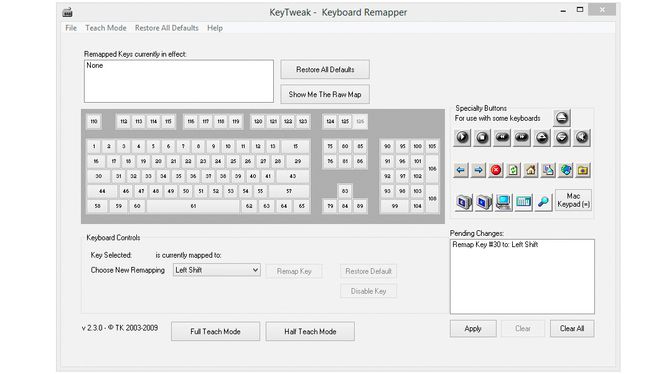Image resolution: width=664 pixels, height=374 pixels.
Task: Select the Stop (square) media specialty button
Action: click(482, 137)
